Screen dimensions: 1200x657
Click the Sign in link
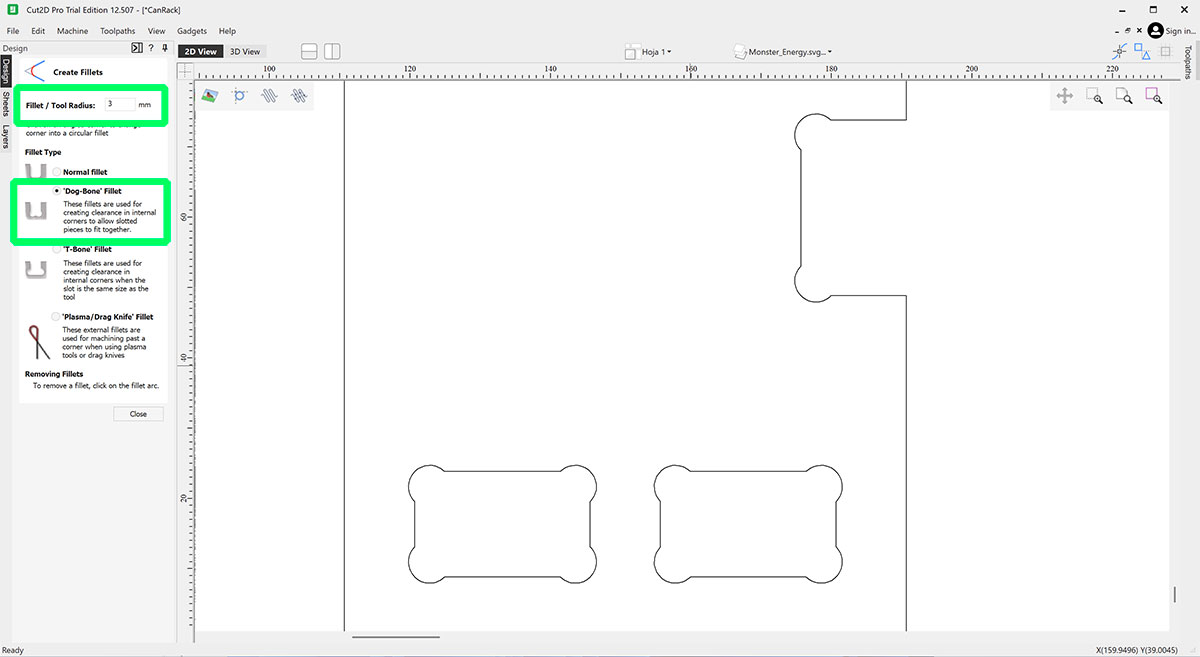(x=1180, y=31)
